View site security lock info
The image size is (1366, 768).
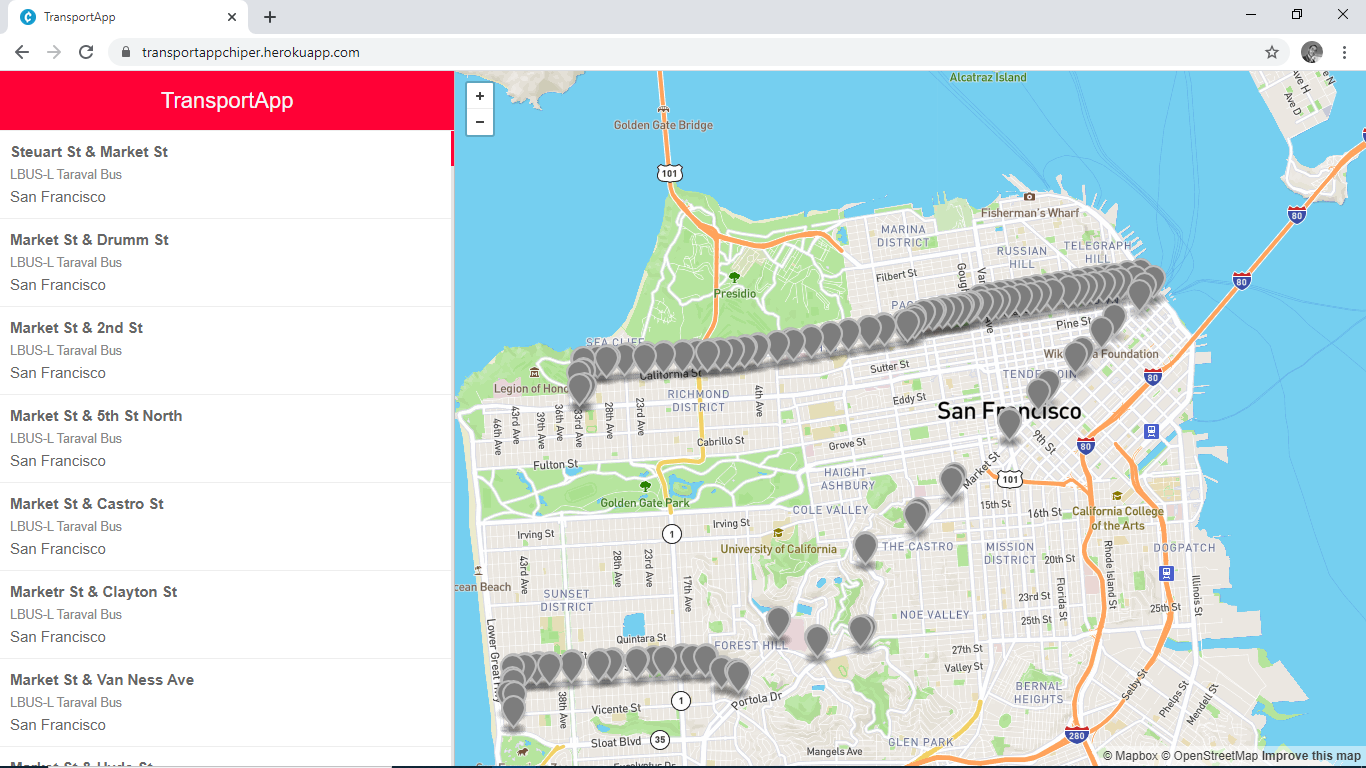(126, 52)
